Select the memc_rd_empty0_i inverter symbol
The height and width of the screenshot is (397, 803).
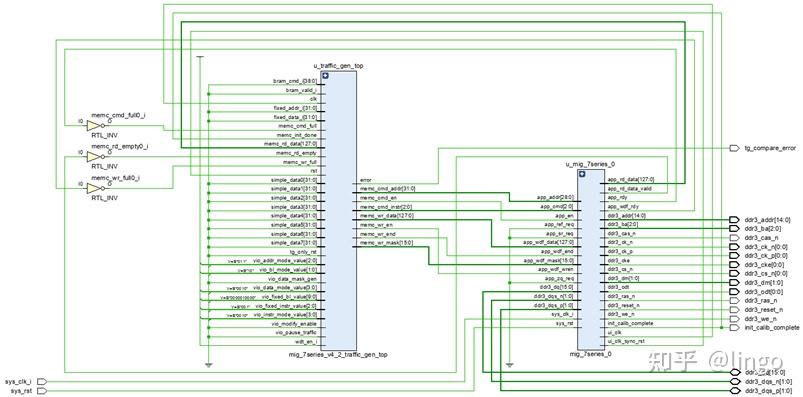pos(96,157)
